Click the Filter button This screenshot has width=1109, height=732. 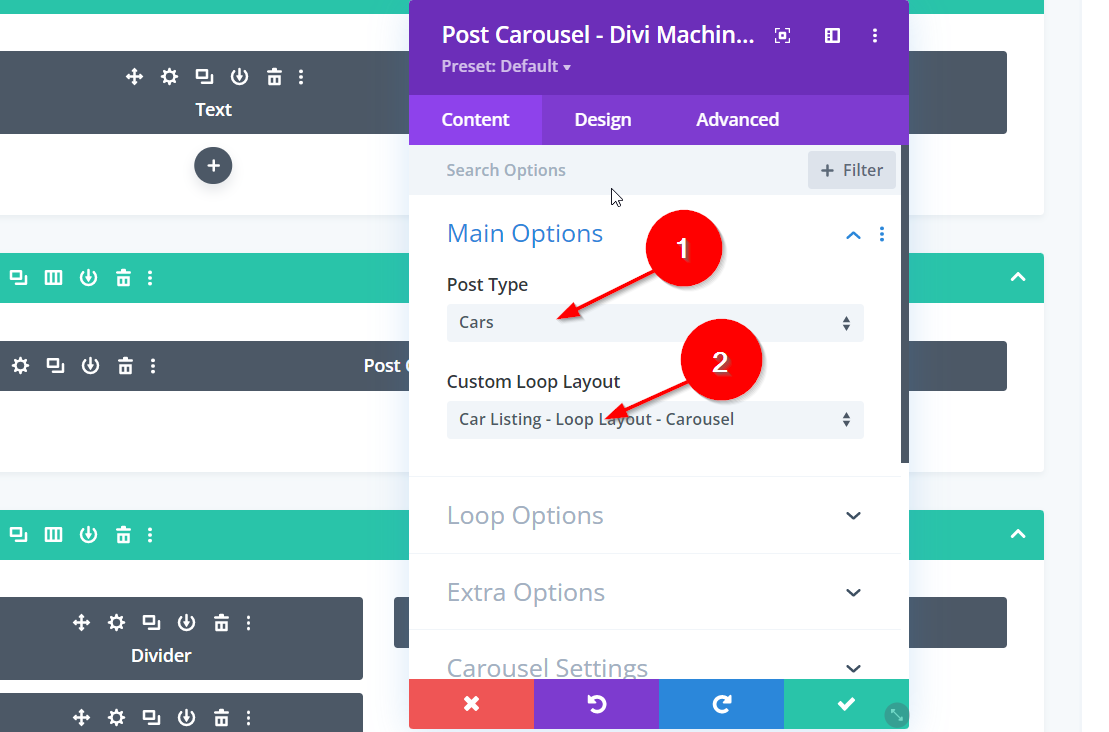point(852,170)
